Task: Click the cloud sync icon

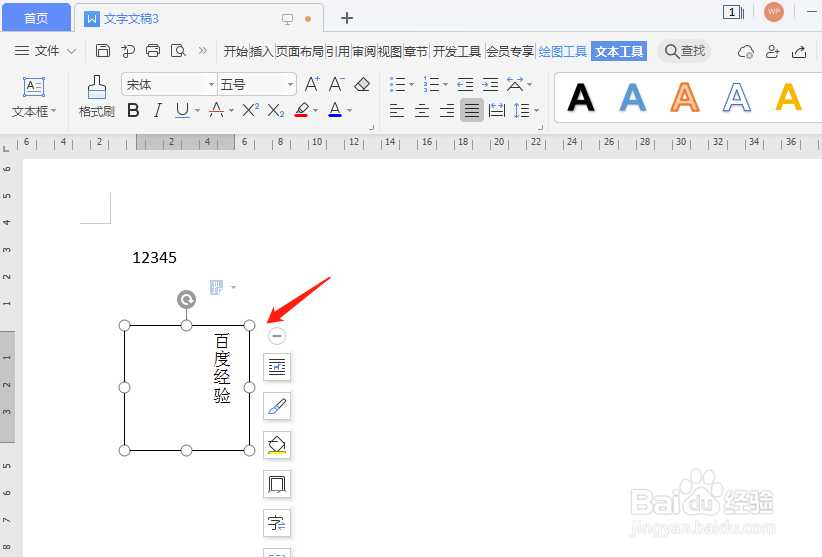Action: pos(745,51)
